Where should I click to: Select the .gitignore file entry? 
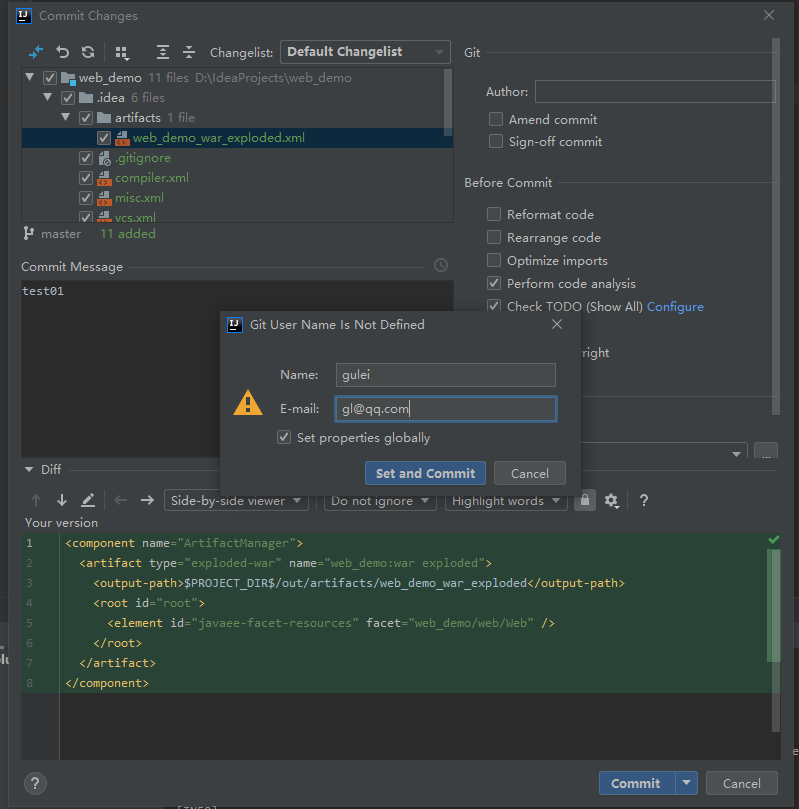click(143, 158)
